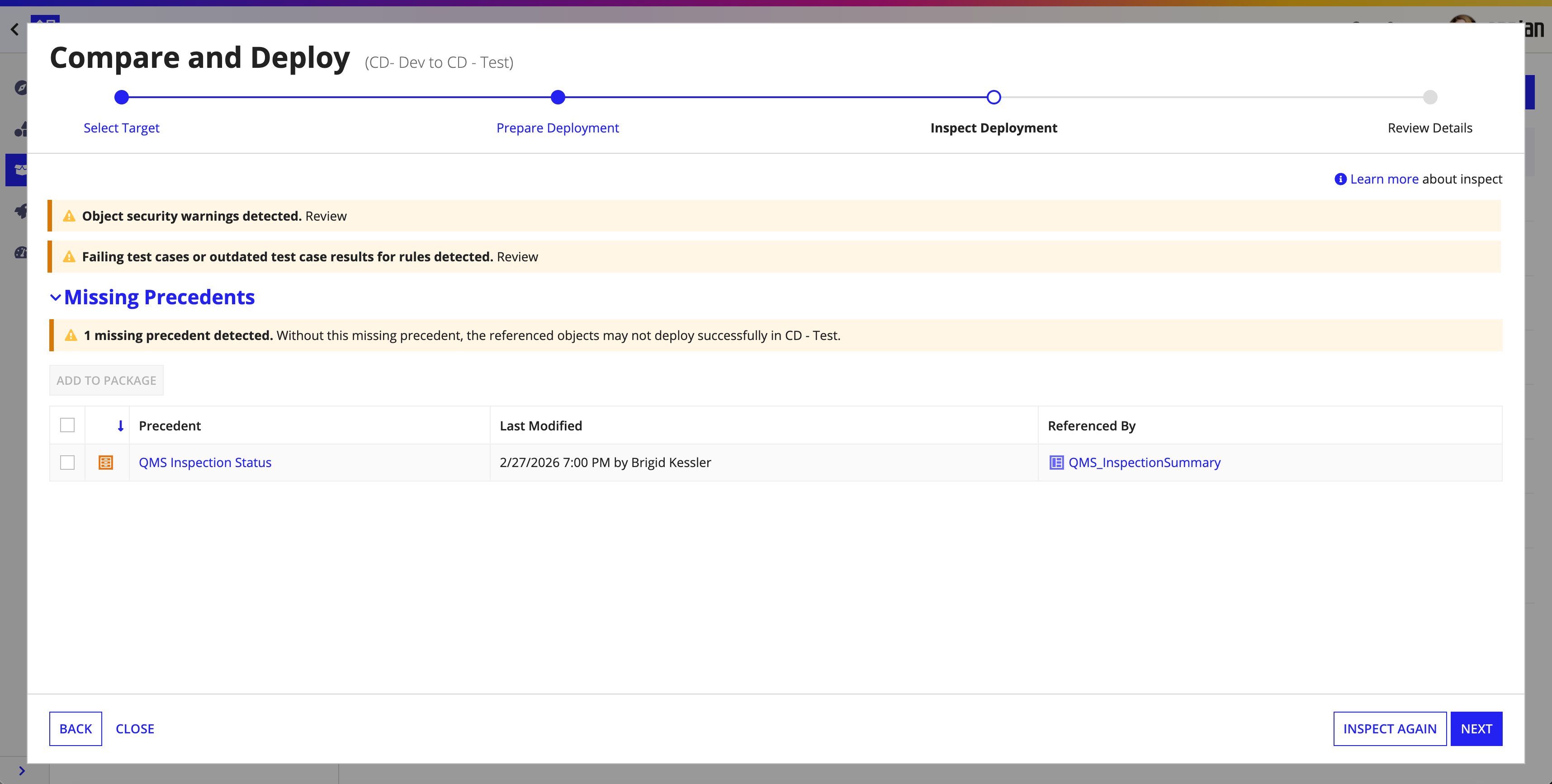Click the Back button
The image size is (1552, 784).
pos(76,728)
